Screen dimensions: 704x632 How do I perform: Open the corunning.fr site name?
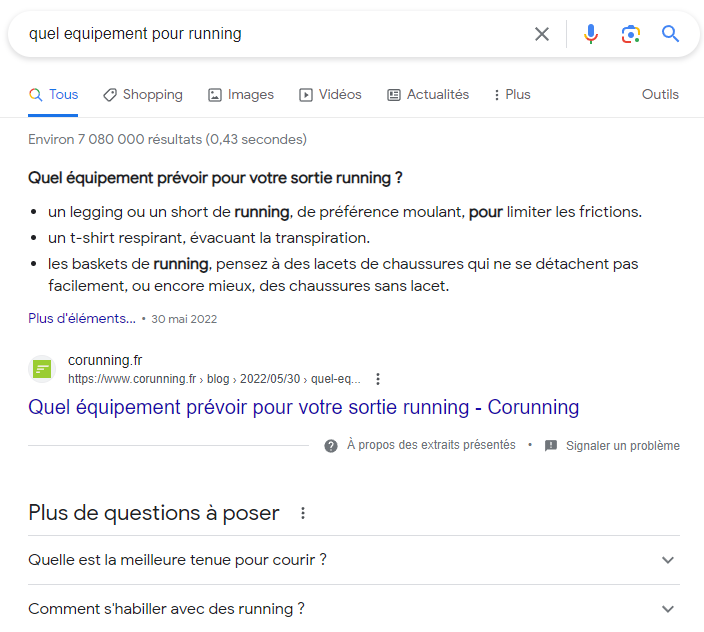tap(105, 360)
